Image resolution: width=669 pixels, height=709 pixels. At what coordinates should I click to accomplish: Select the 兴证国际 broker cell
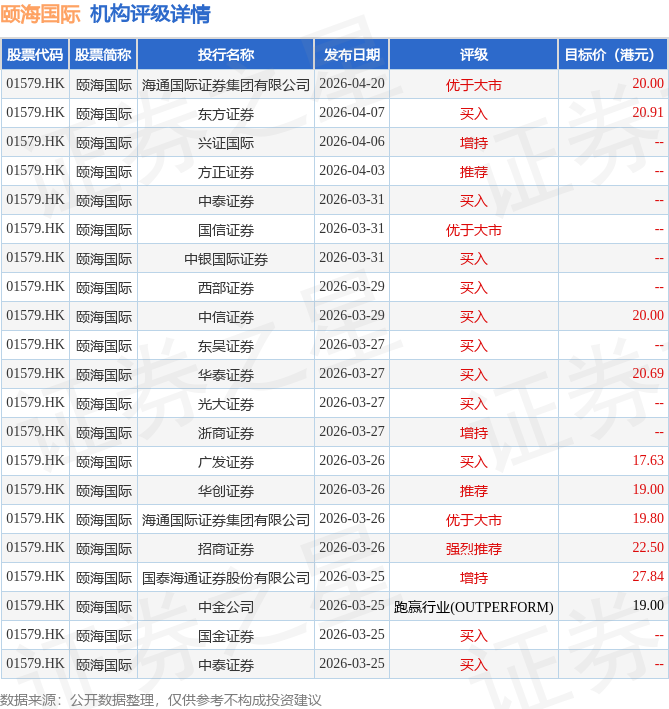click(x=226, y=142)
